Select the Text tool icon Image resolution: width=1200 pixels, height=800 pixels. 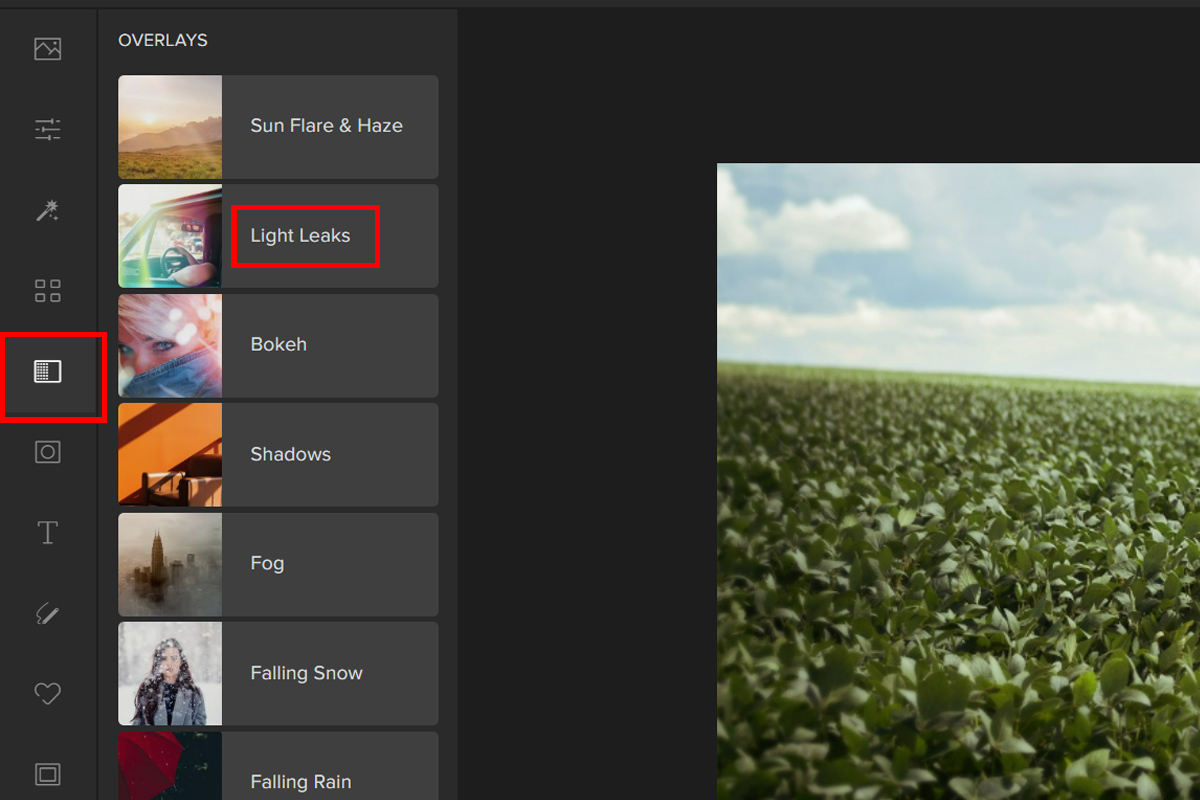[48, 533]
